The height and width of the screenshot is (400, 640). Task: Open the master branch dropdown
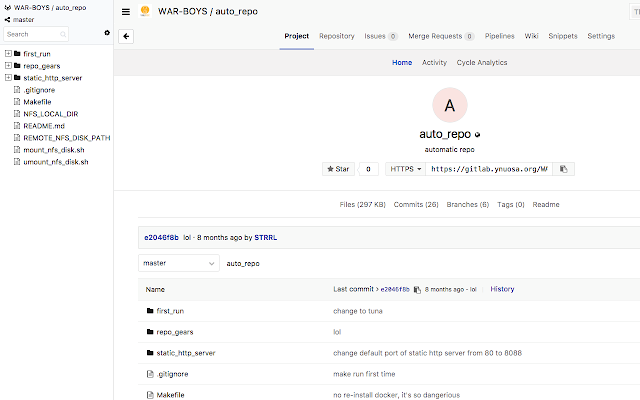[x=179, y=263]
